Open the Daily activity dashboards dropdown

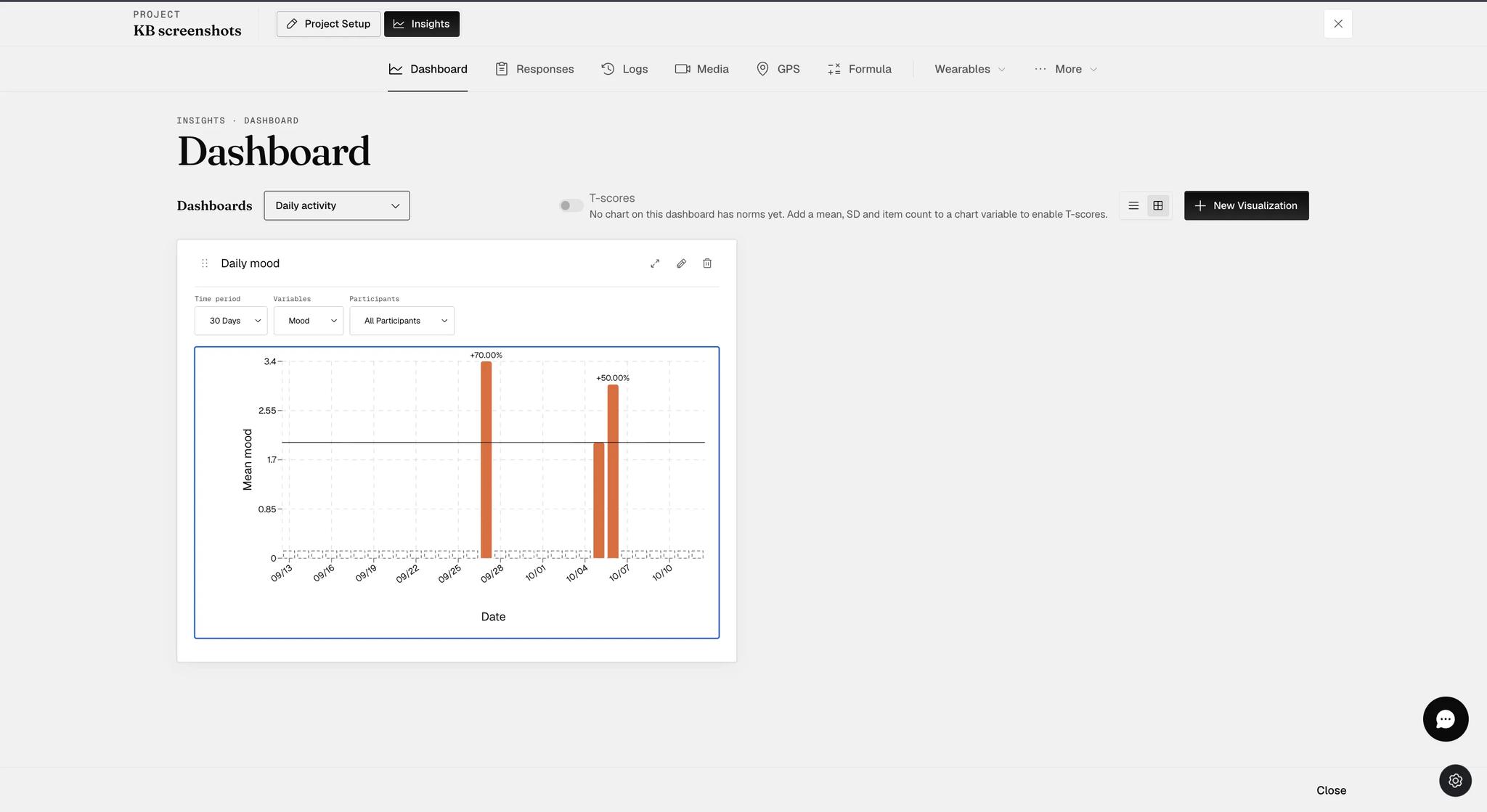click(337, 205)
